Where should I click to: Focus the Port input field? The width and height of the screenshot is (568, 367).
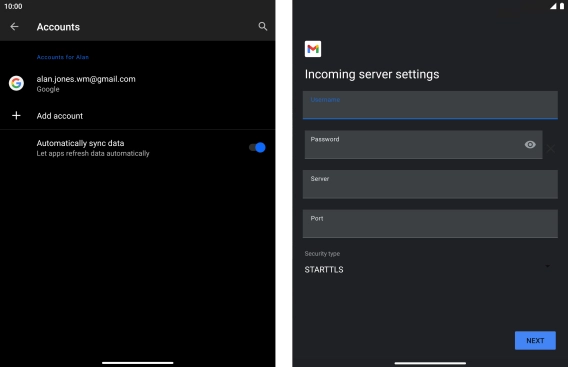point(430,224)
